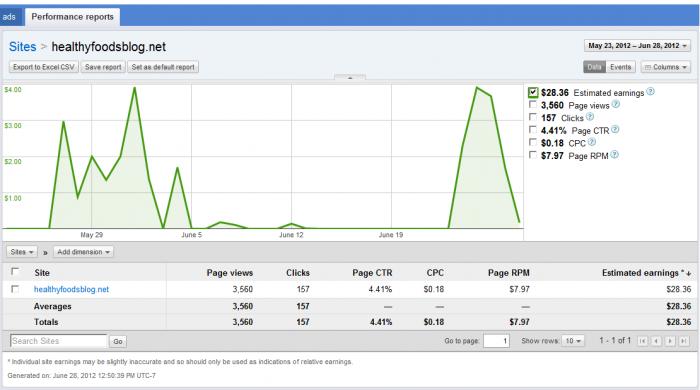700x390 pixels.
Task: Click the Go search button
Action: click(118, 341)
